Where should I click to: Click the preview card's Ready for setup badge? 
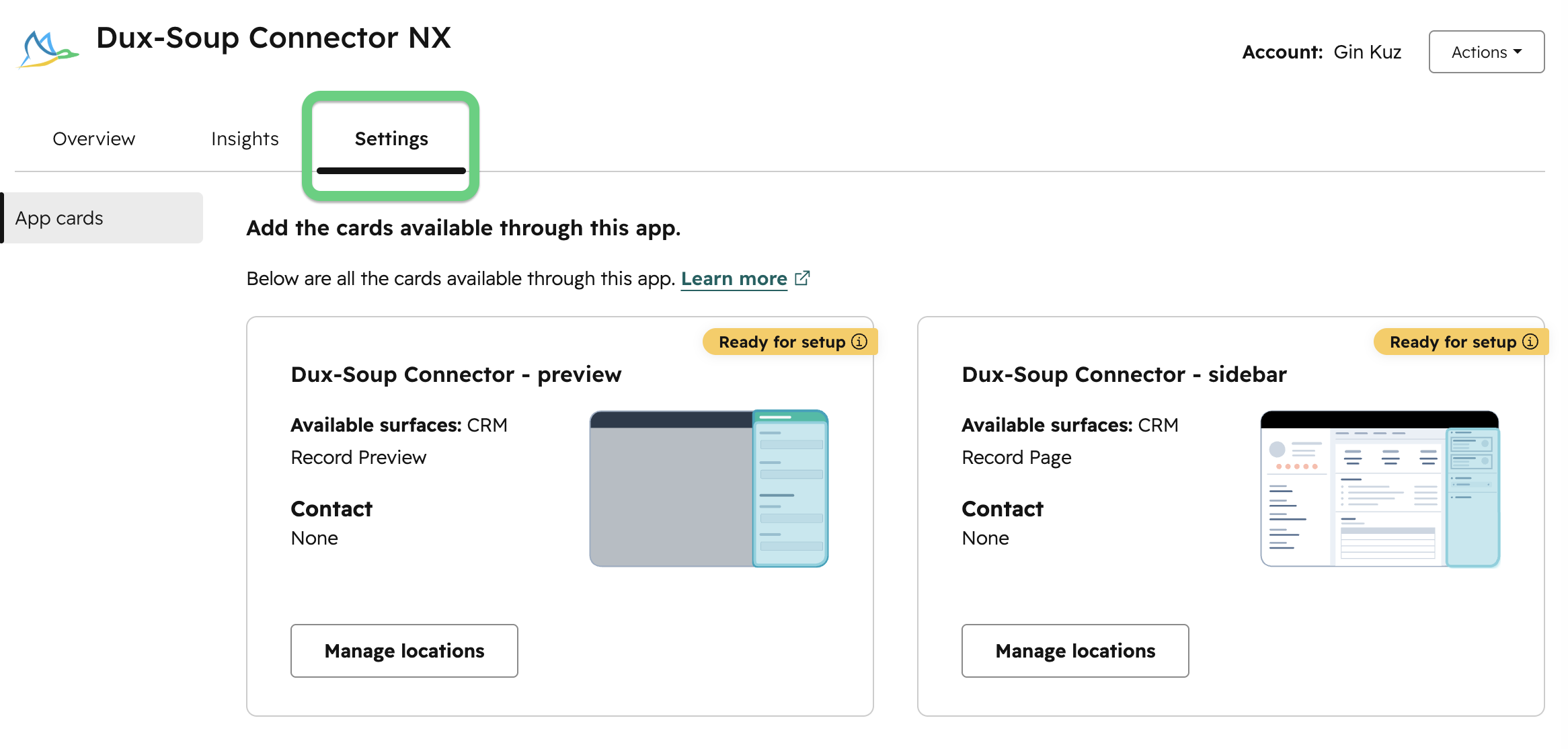(x=790, y=342)
